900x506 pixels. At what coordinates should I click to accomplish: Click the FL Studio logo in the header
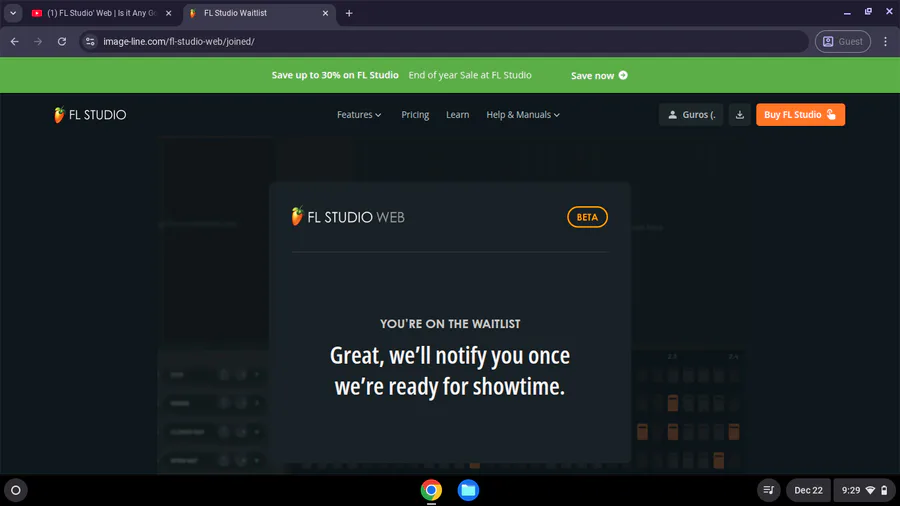pyautogui.click(x=90, y=115)
